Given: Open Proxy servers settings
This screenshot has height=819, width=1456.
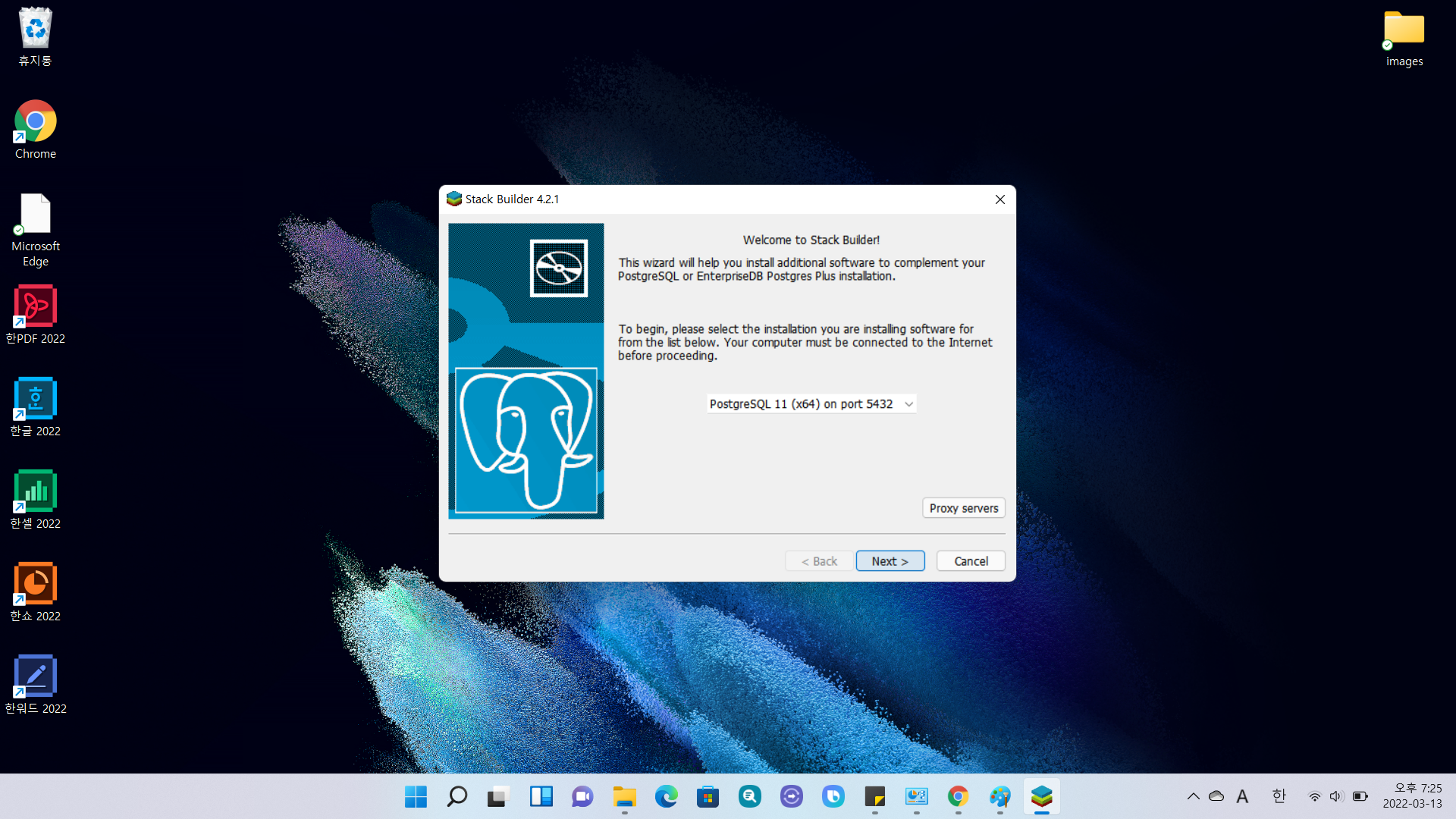Looking at the screenshot, I should (x=963, y=508).
